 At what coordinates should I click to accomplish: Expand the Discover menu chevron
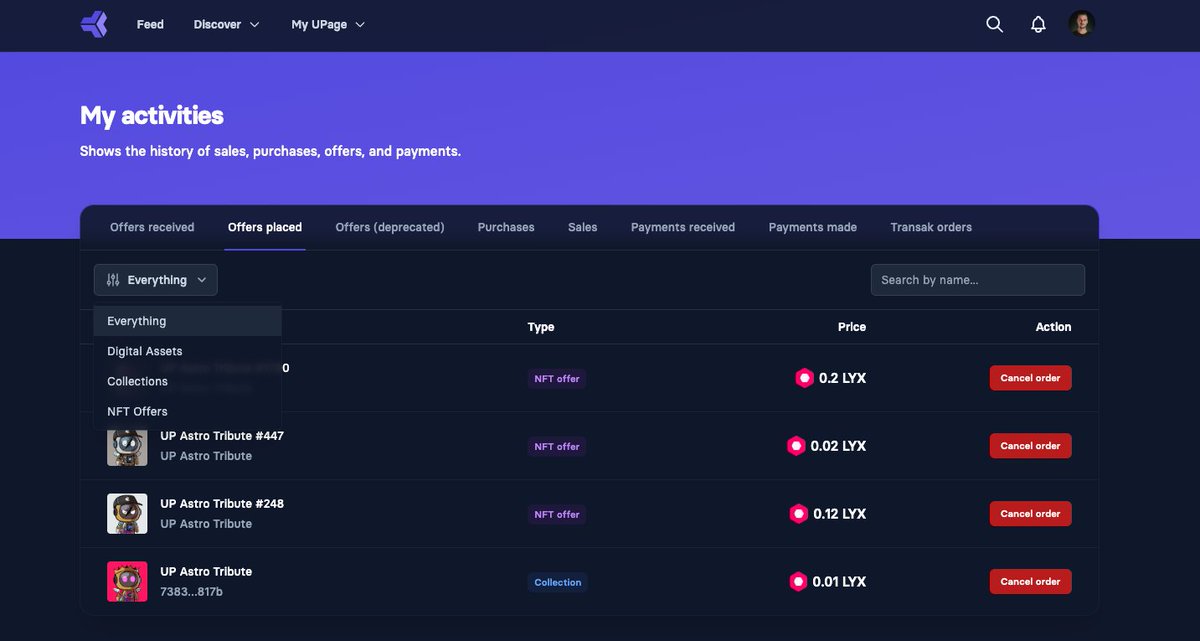(x=254, y=25)
